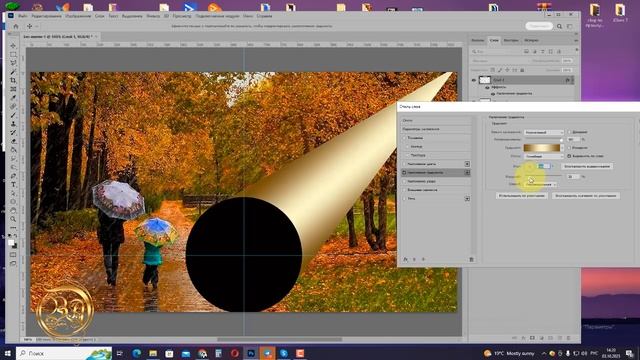Screen dimensions: 640x360
Task: Click the Слой 1 layer thumbnail
Action: point(484,80)
